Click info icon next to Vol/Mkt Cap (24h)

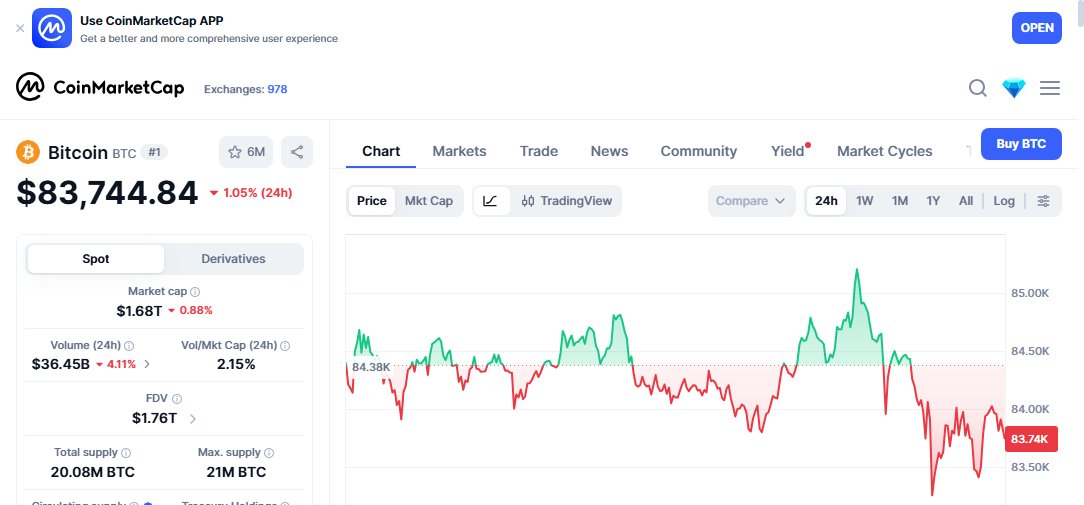(x=285, y=345)
